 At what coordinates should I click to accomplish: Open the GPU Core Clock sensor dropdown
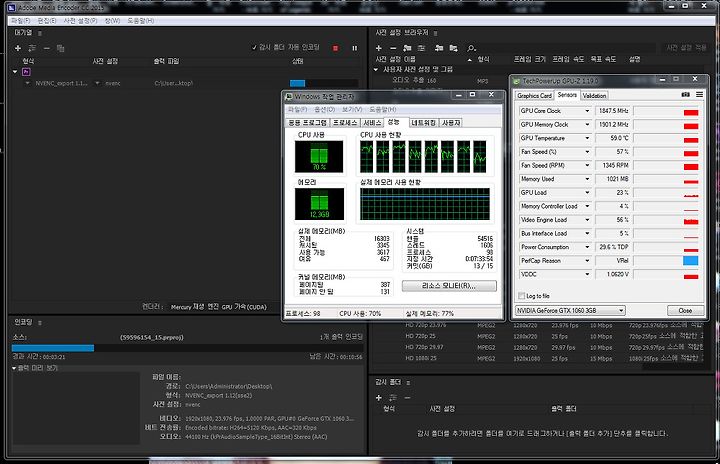pyautogui.click(x=587, y=111)
